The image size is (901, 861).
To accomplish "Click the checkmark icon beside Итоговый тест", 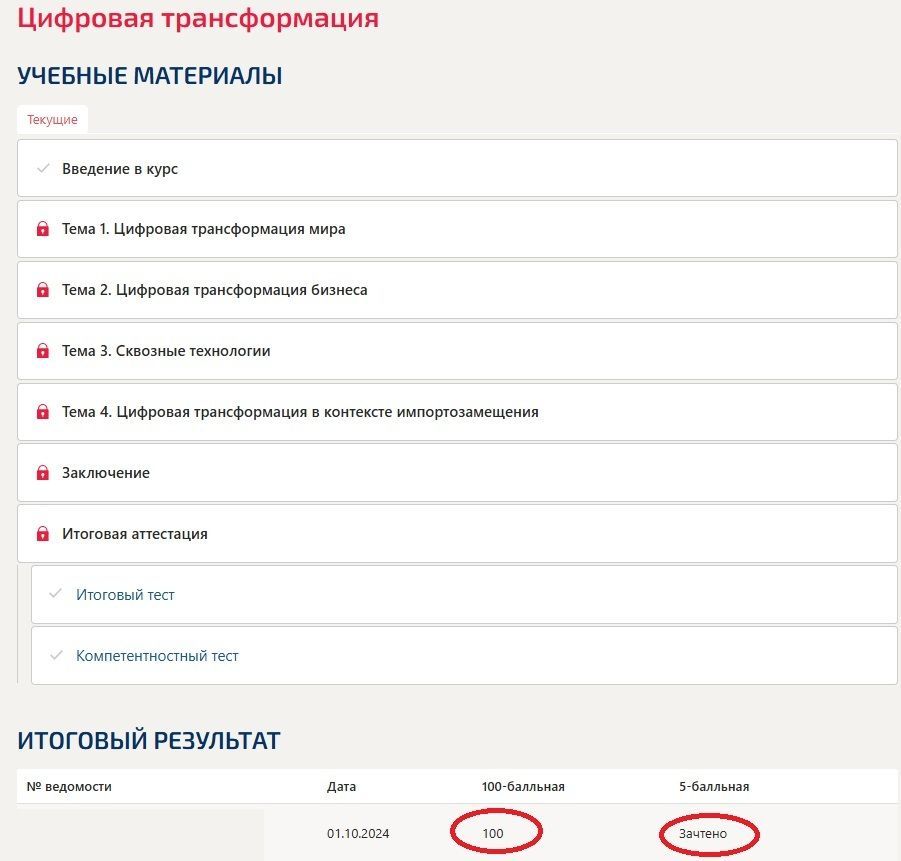I will coord(56,594).
